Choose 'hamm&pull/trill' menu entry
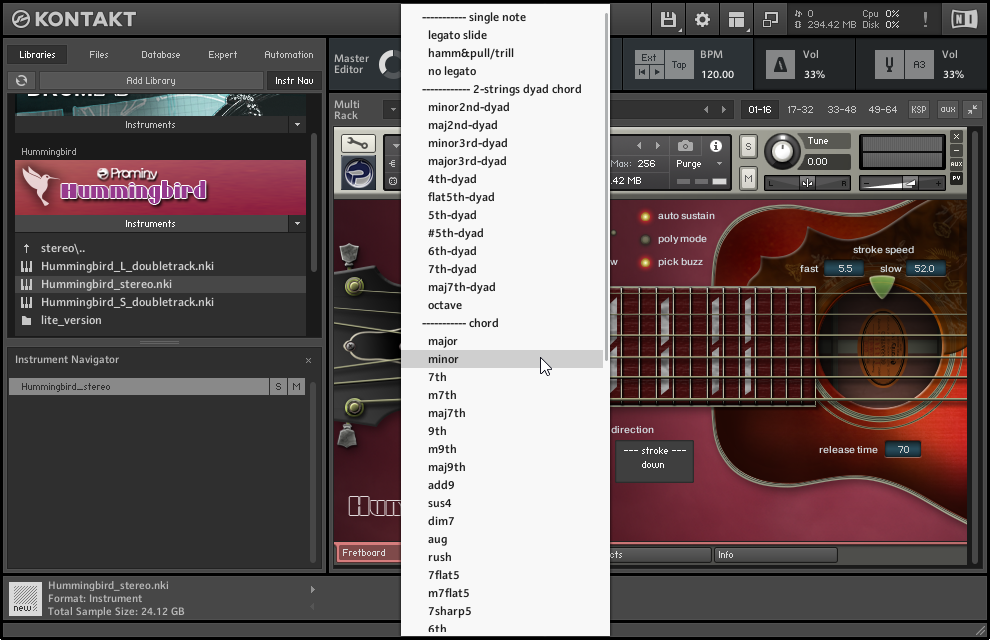The height and width of the screenshot is (640, 990). pyautogui.click(x=503, y=53)
